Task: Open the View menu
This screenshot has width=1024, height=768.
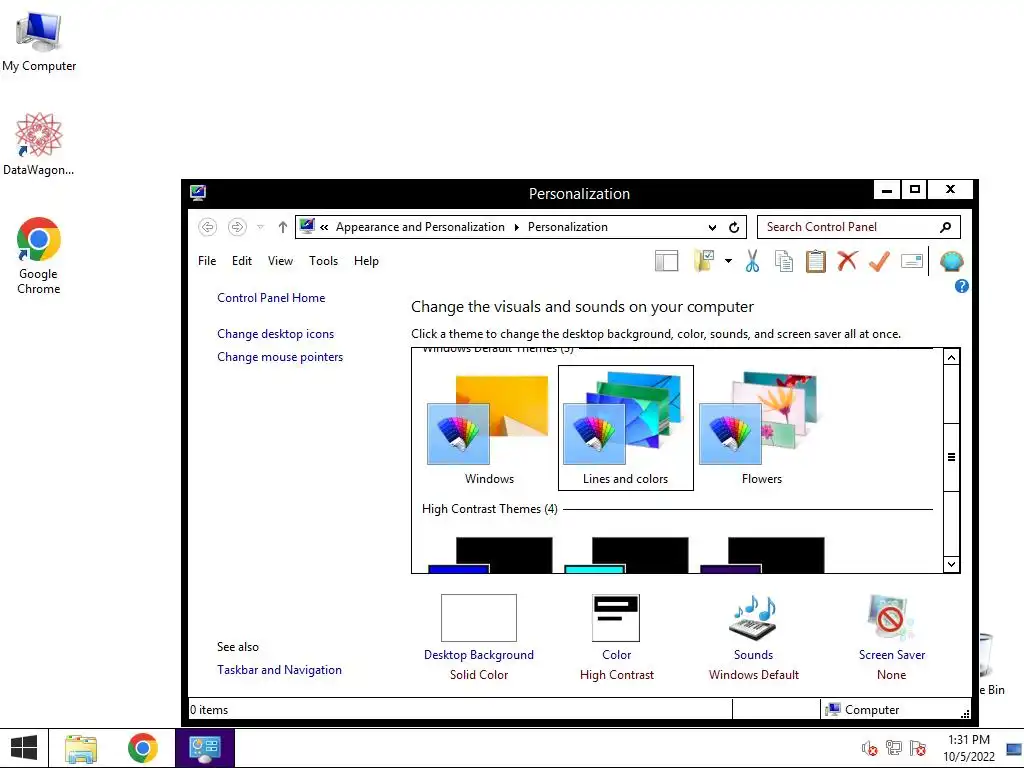Action: (280, 261)
